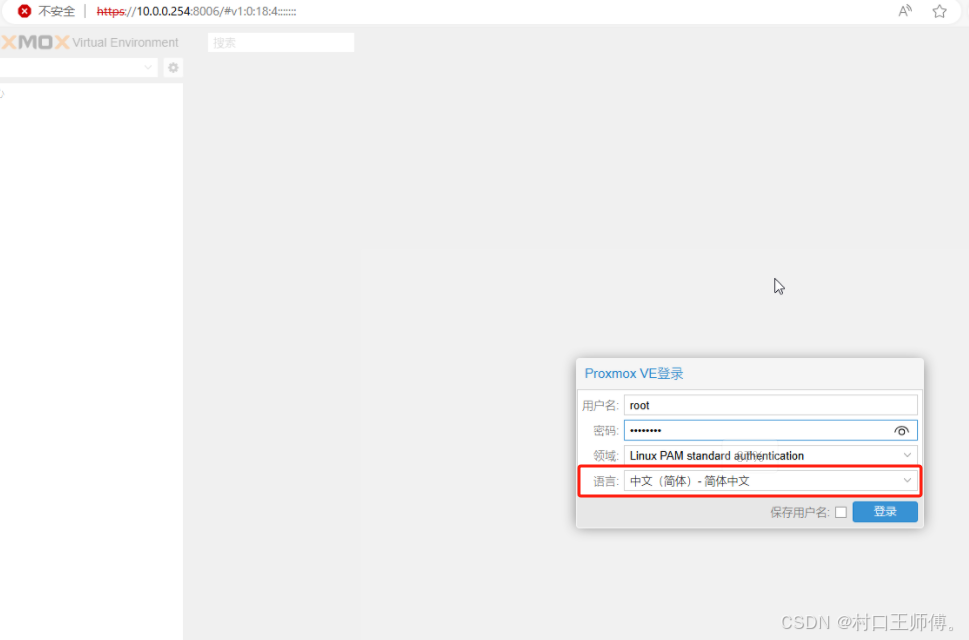969x640 pixels.
Task: Click the insecure connection warning icon
Action: coord(24,11)
